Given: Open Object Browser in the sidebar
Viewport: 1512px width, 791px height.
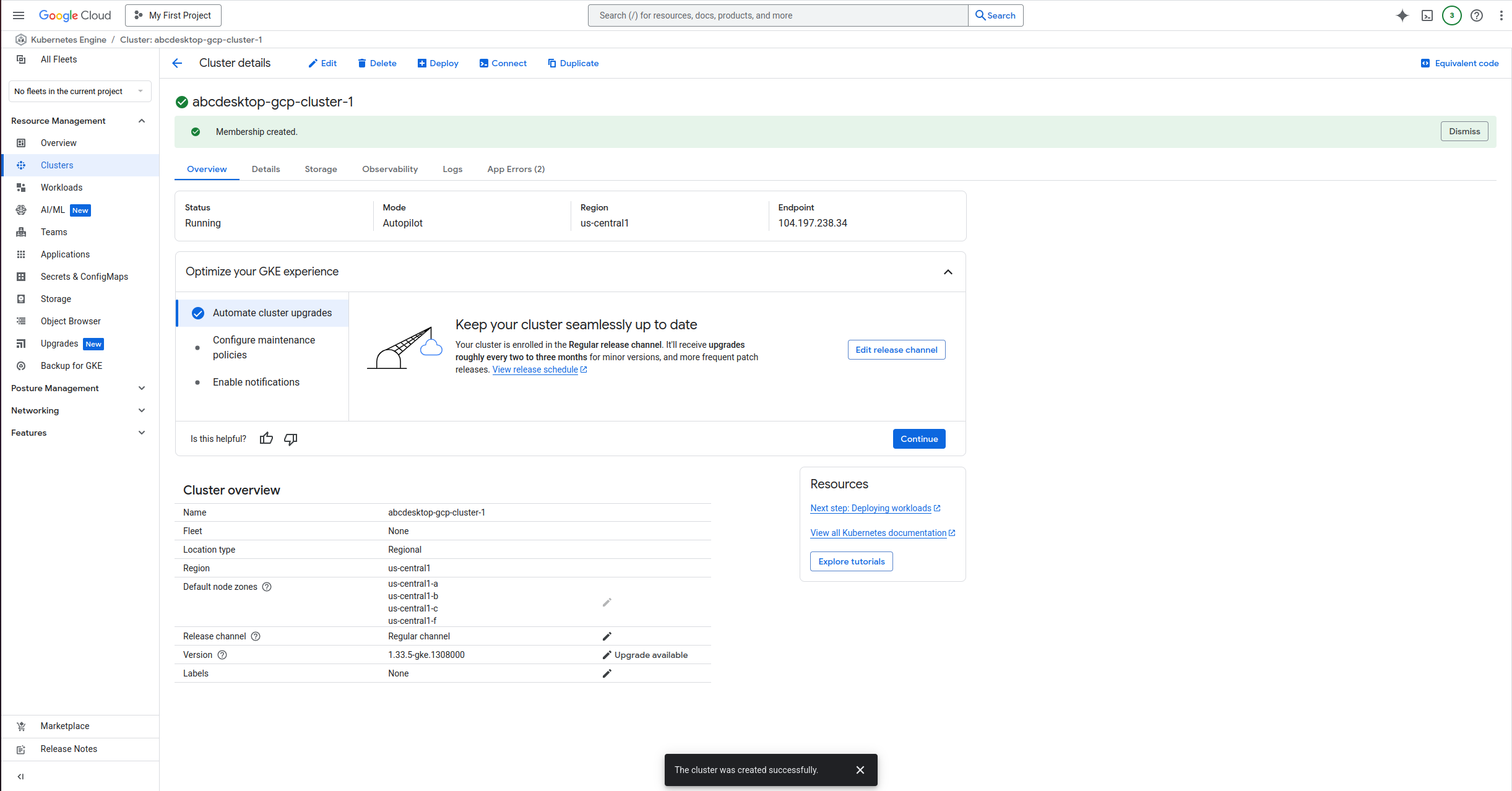Looking at the screenshot, I should 80,321.
